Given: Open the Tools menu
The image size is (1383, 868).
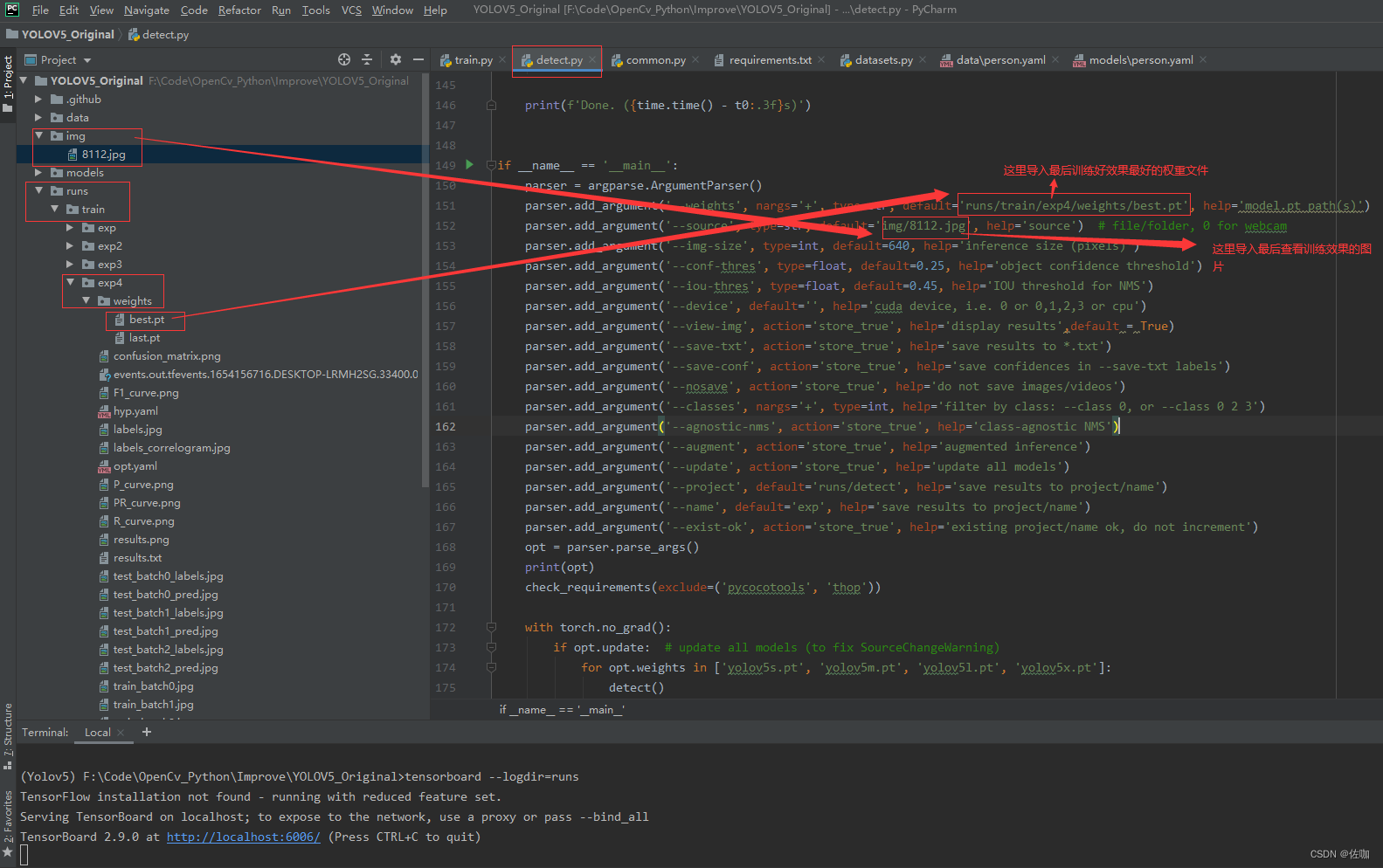Looking at the screenshot, I should (x=316, y=10).
